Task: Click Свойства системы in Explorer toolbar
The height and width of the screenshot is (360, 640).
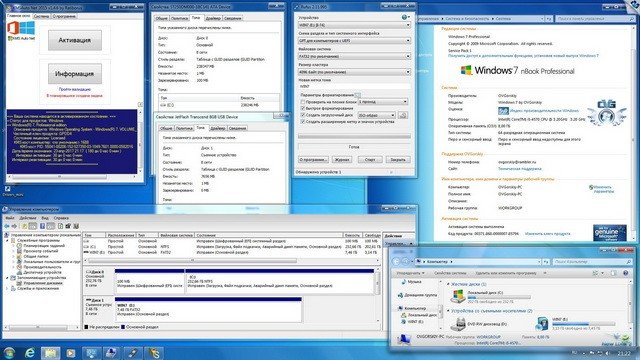Action: (450, 273)
